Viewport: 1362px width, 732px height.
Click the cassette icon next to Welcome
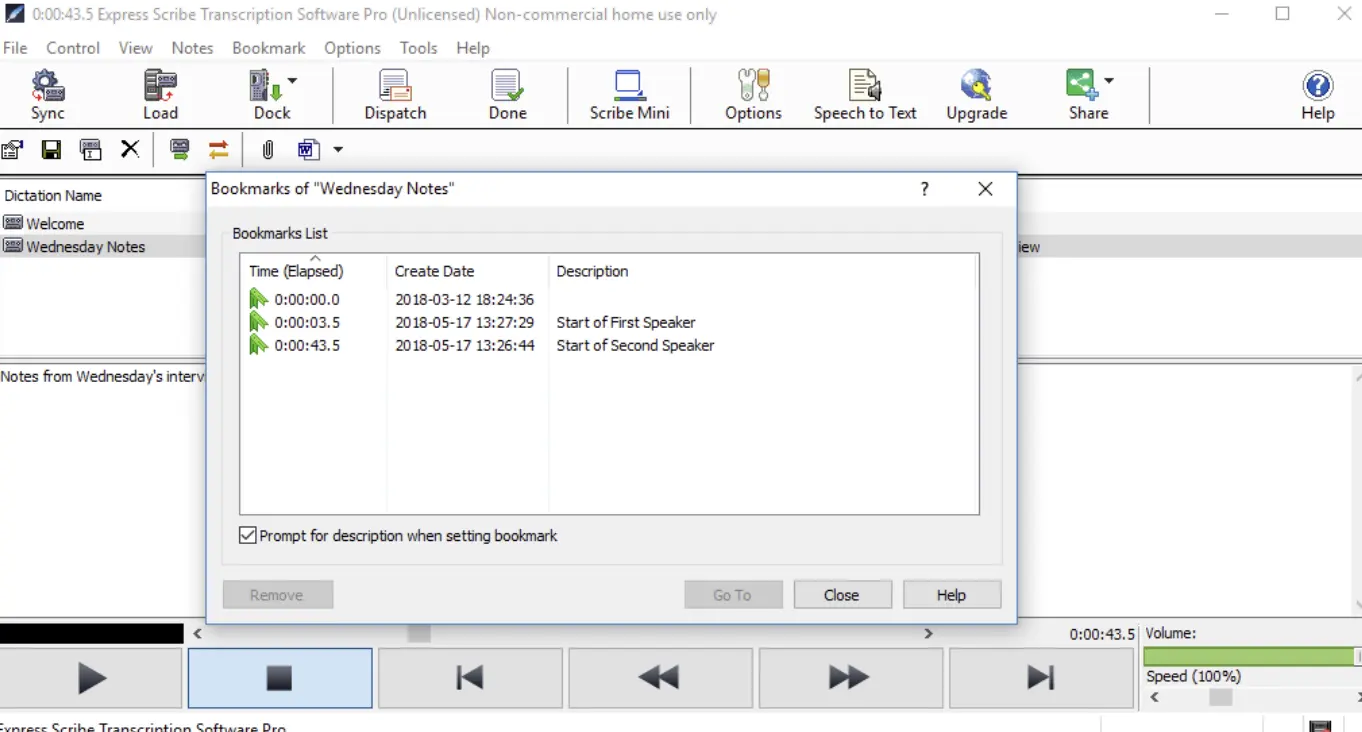pyautogui.click(x=13, y=223)
